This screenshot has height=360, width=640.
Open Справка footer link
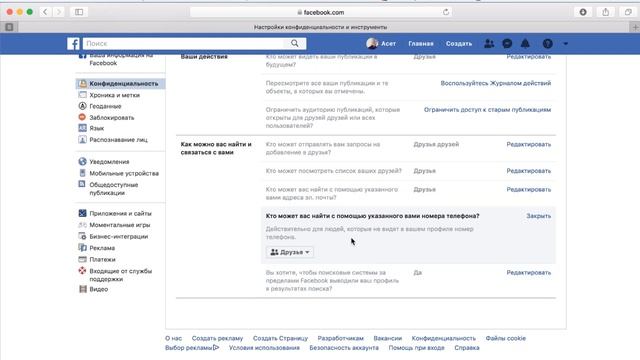(467, 348)
